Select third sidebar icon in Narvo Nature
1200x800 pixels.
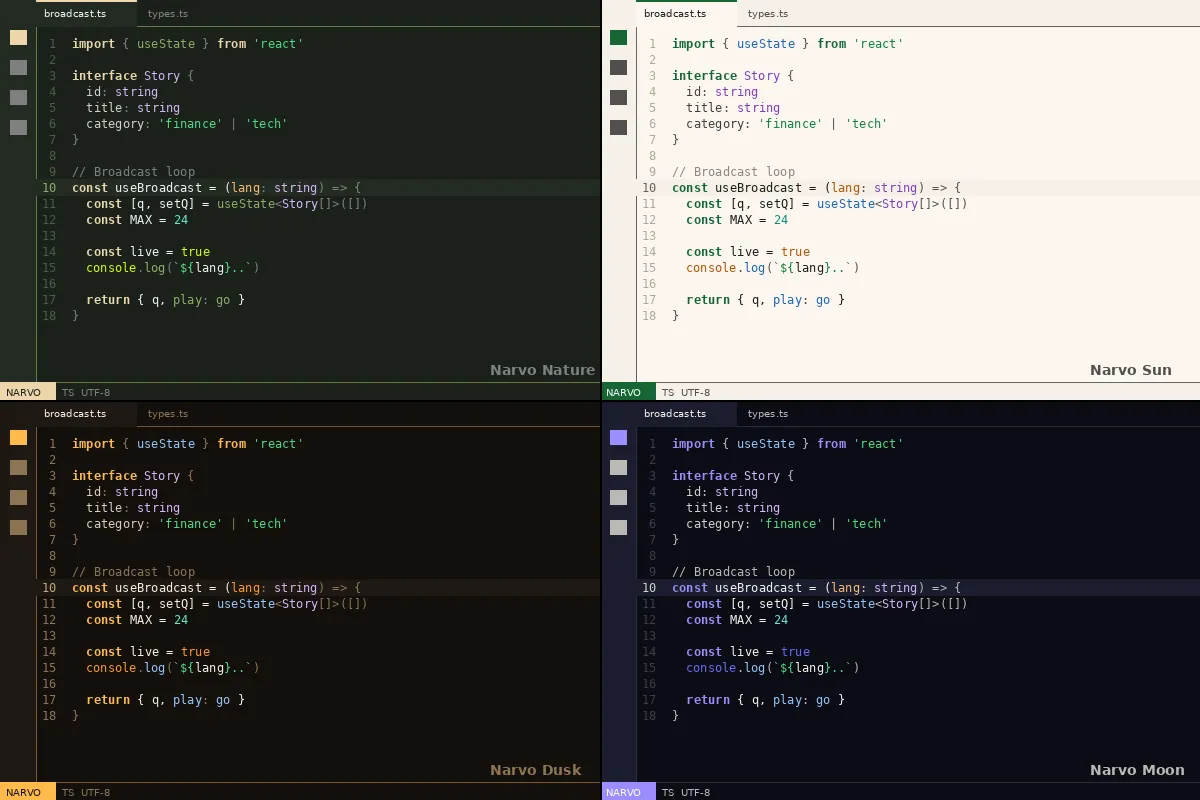pyautogui.click(x=18, y=98)
